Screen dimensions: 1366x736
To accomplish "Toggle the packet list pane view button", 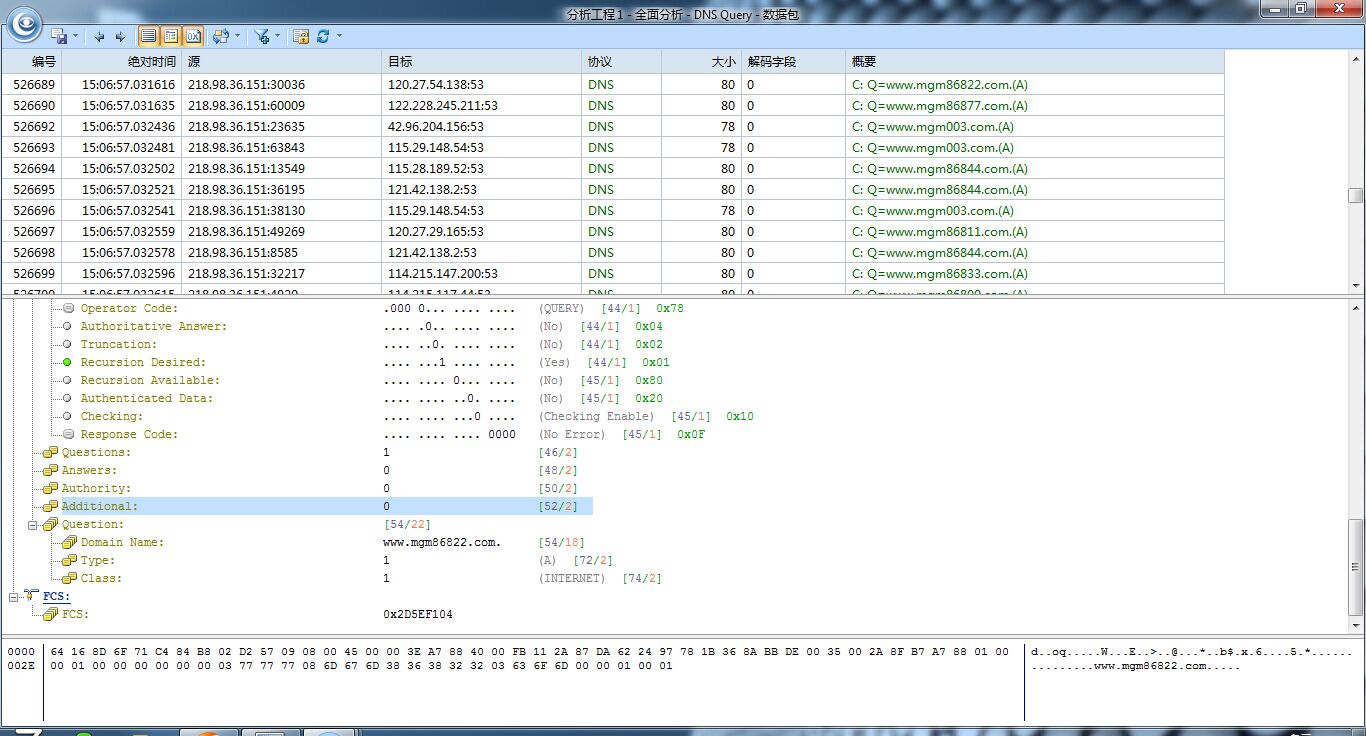I will tap(148, 36).
